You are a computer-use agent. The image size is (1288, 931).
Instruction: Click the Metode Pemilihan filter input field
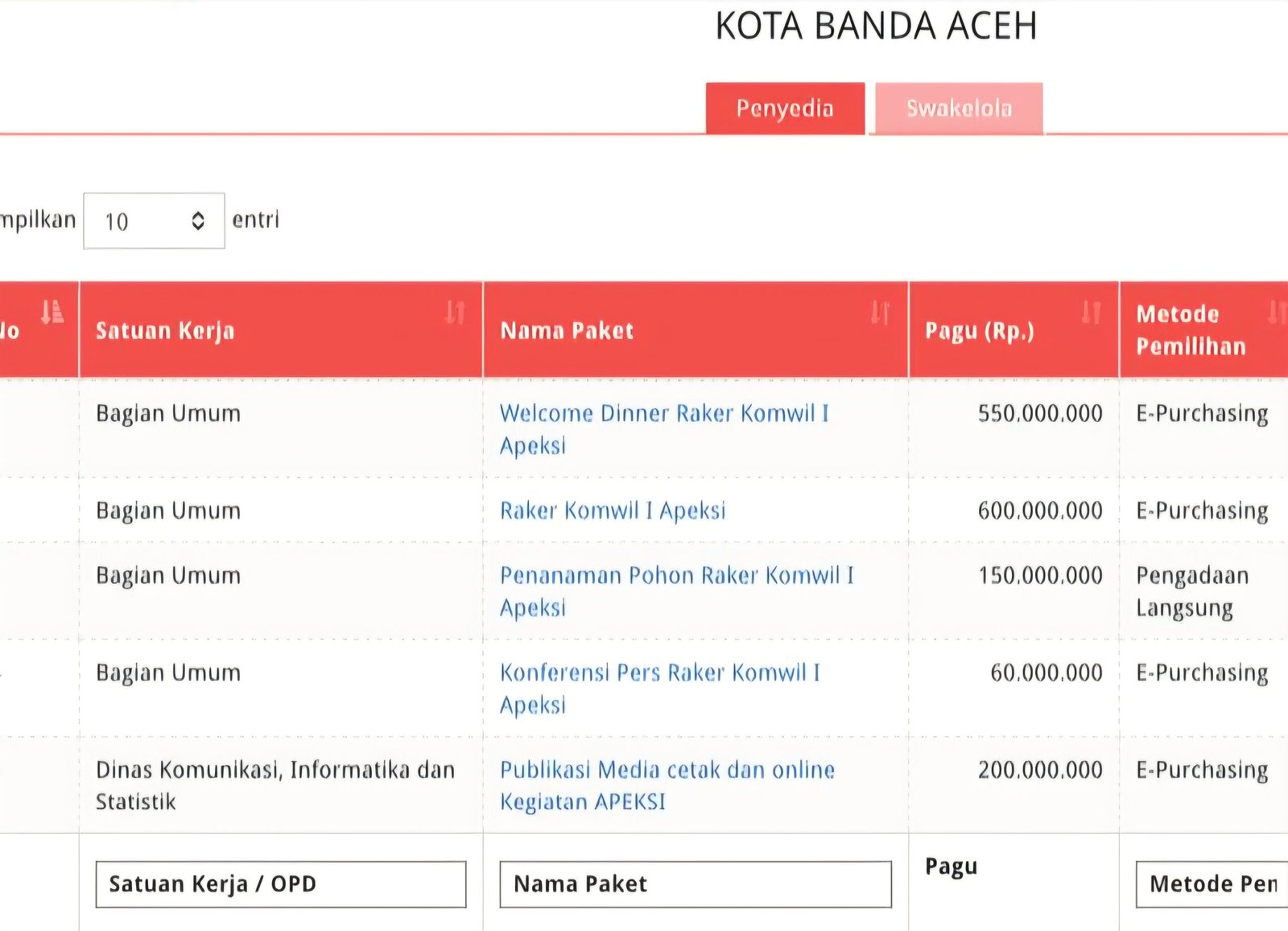[1212, 884]
